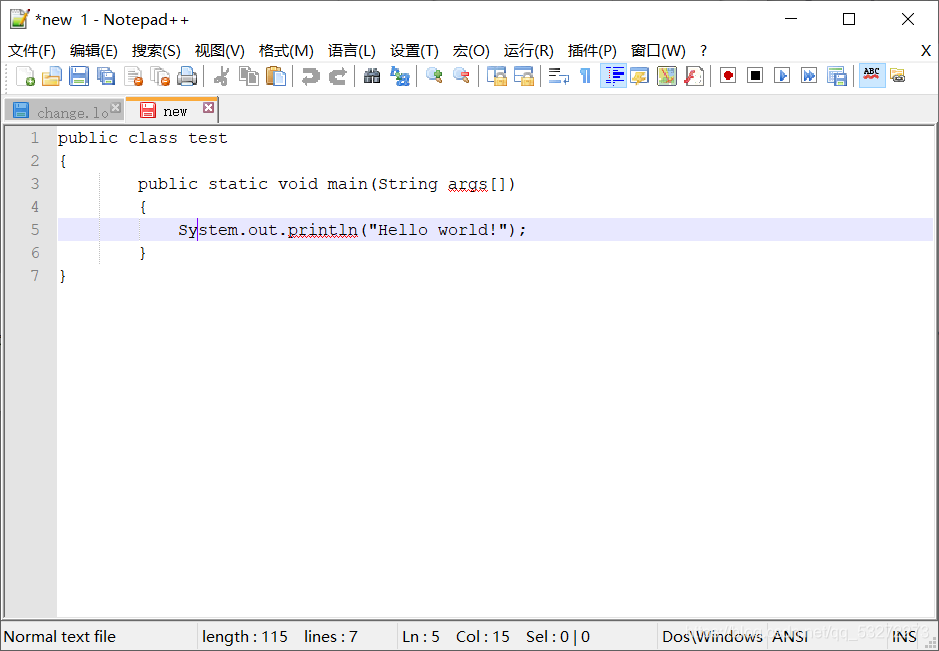Click the 'args' word on line 3
This screenshot has height=651, width=939.
coord(468,184)
